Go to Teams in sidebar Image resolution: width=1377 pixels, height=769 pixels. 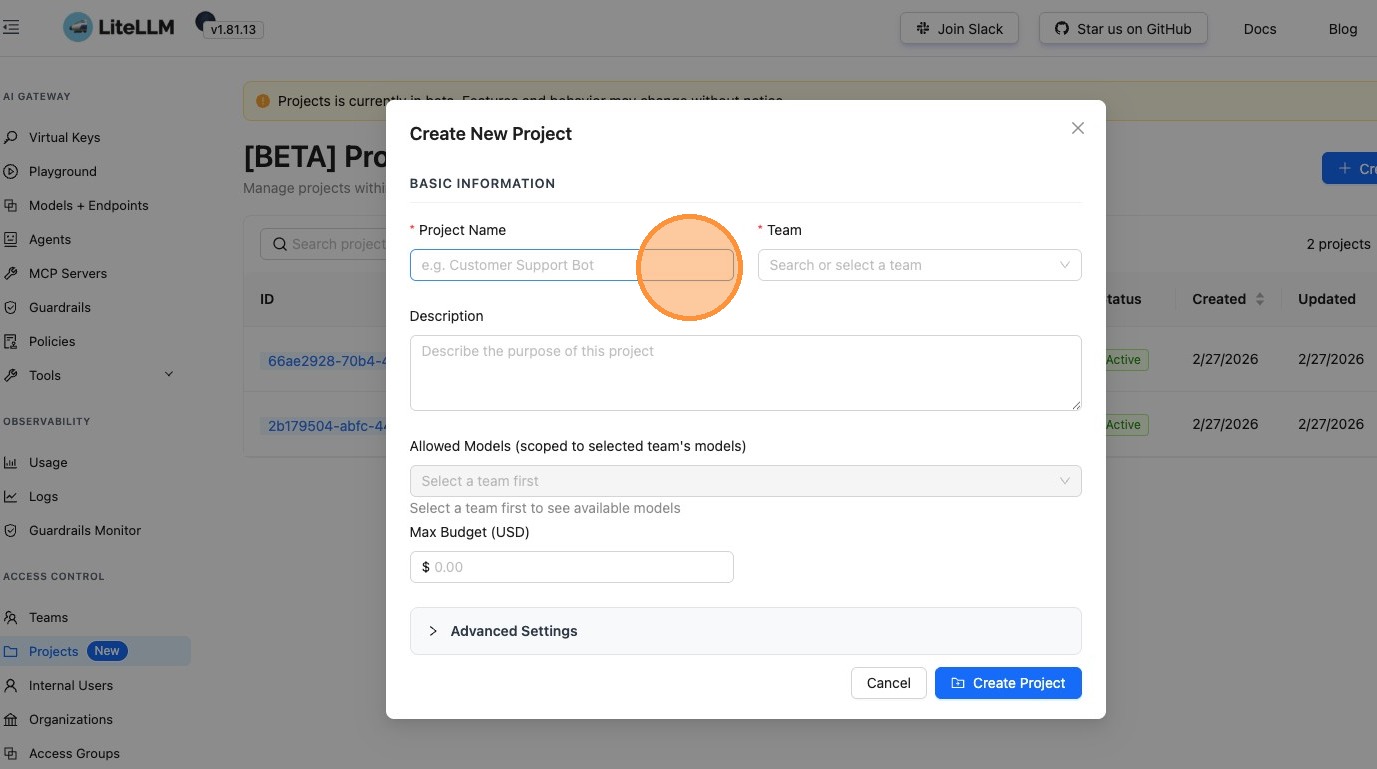[x=48, y=617]
